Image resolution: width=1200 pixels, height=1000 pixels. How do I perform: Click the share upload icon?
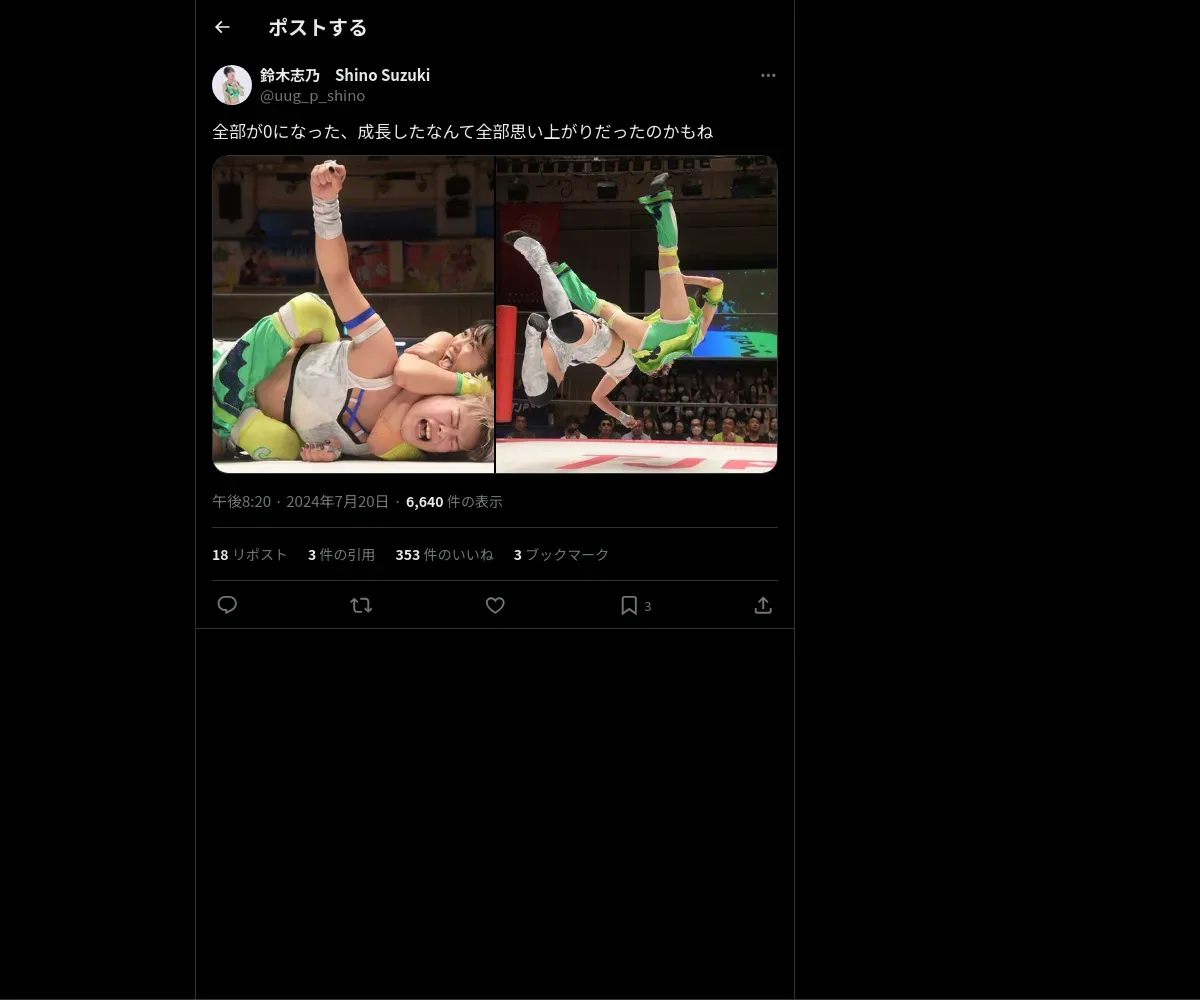pyautogui.click(x=763, y=605)
